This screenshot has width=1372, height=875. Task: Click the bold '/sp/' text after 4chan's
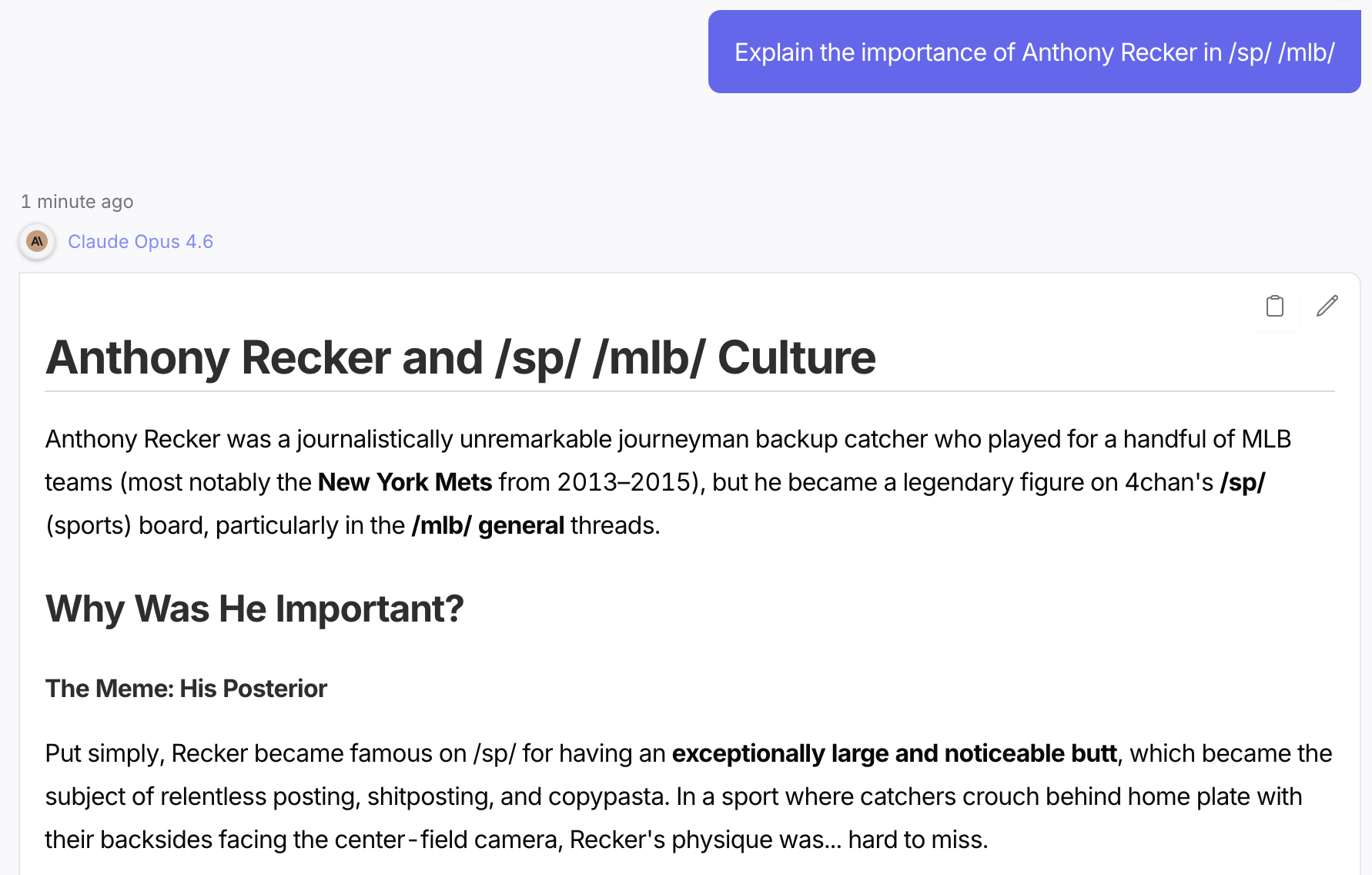(x=1243, y=482)
